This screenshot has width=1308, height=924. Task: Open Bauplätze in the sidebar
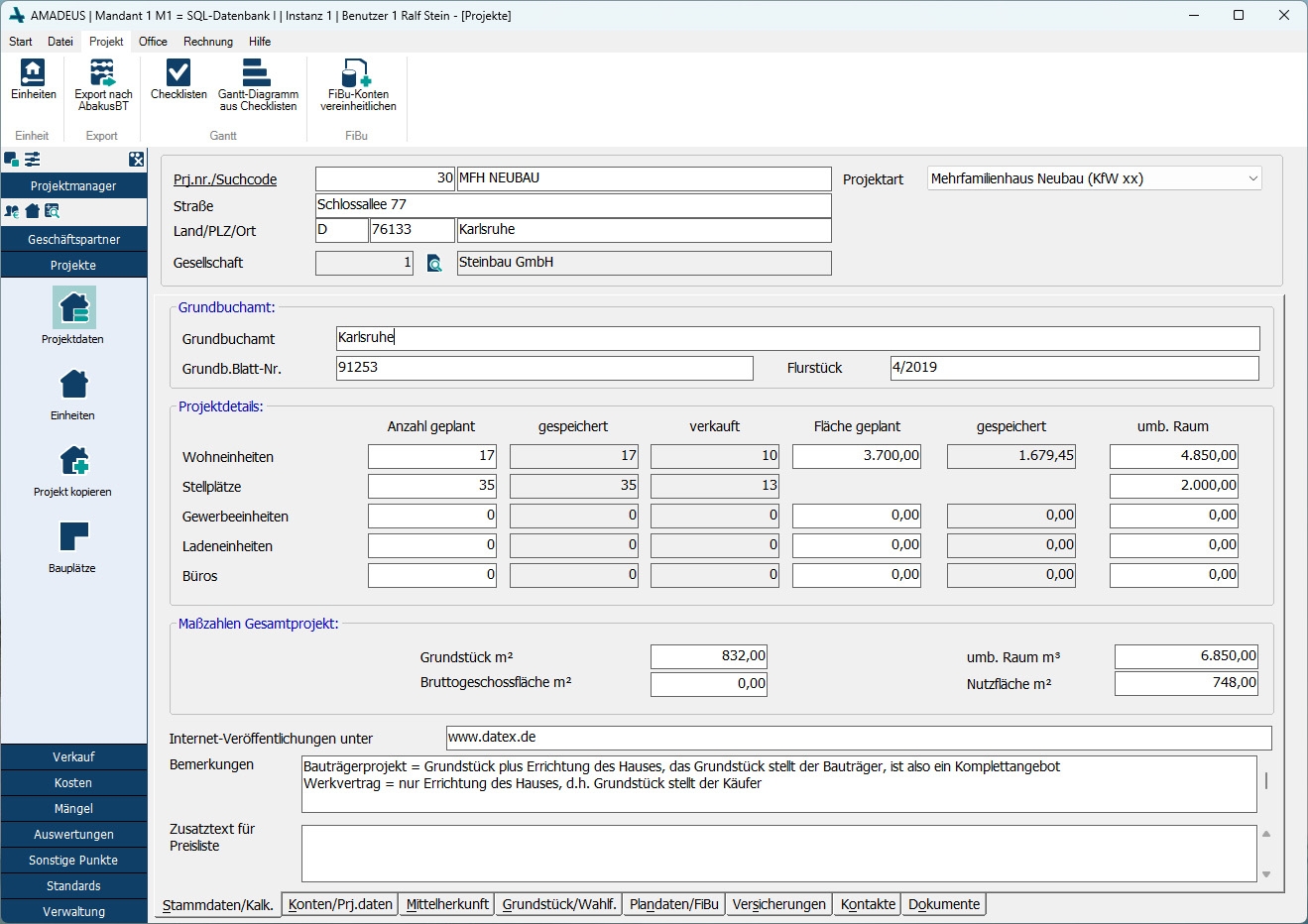point(74,537)
